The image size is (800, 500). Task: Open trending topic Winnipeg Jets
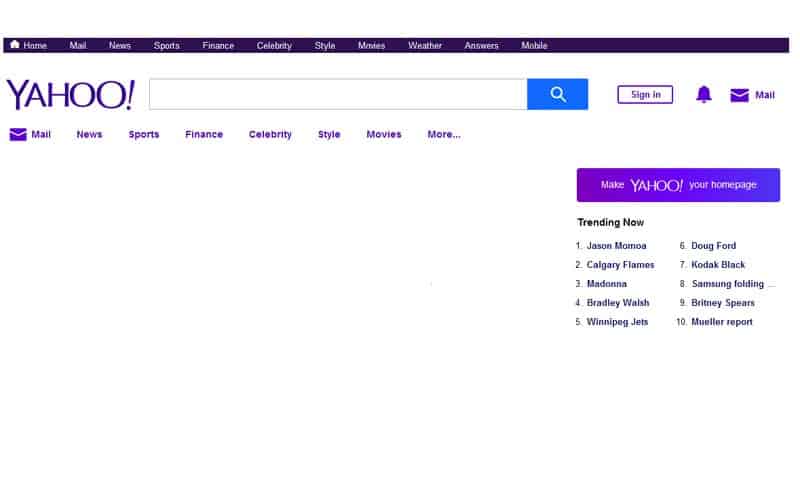617,322
